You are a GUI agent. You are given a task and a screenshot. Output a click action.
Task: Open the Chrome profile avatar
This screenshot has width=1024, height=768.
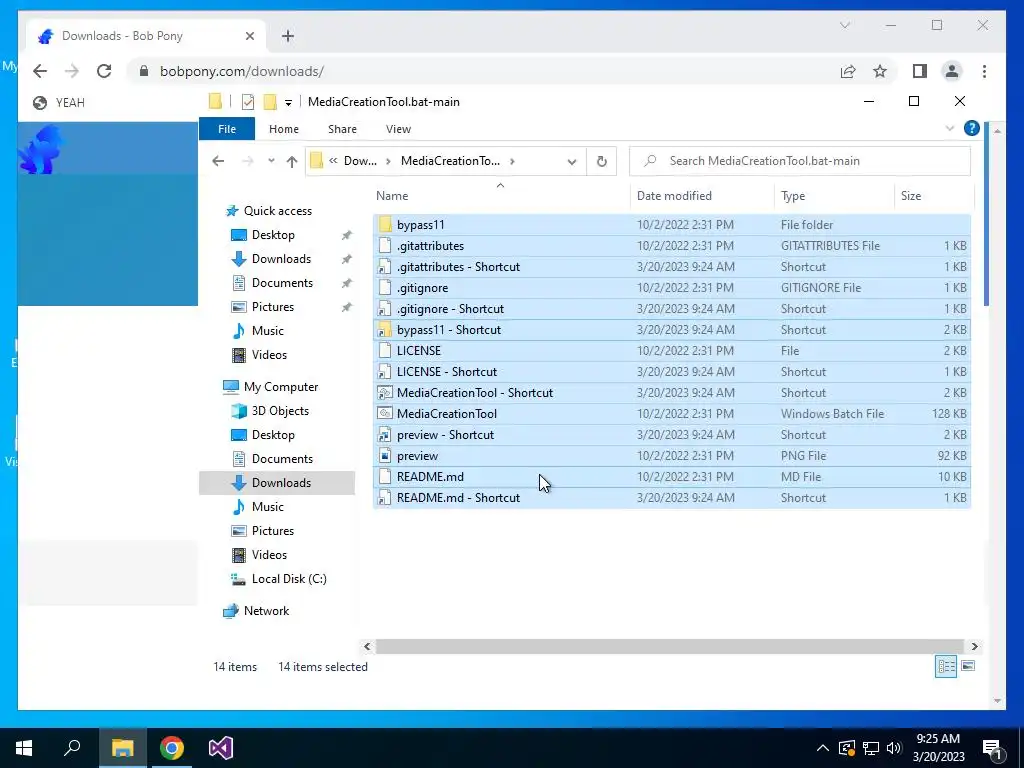(952, 71)
